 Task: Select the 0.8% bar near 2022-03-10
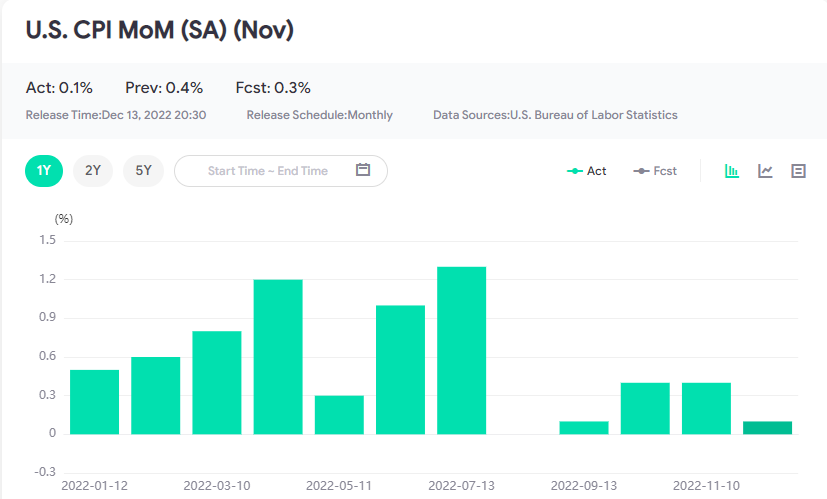(217, 382)
